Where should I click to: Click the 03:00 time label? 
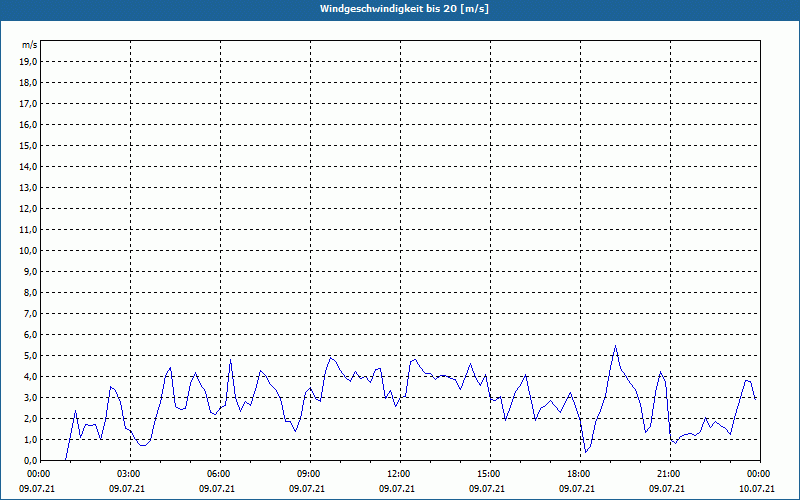[x=131, y=474]
